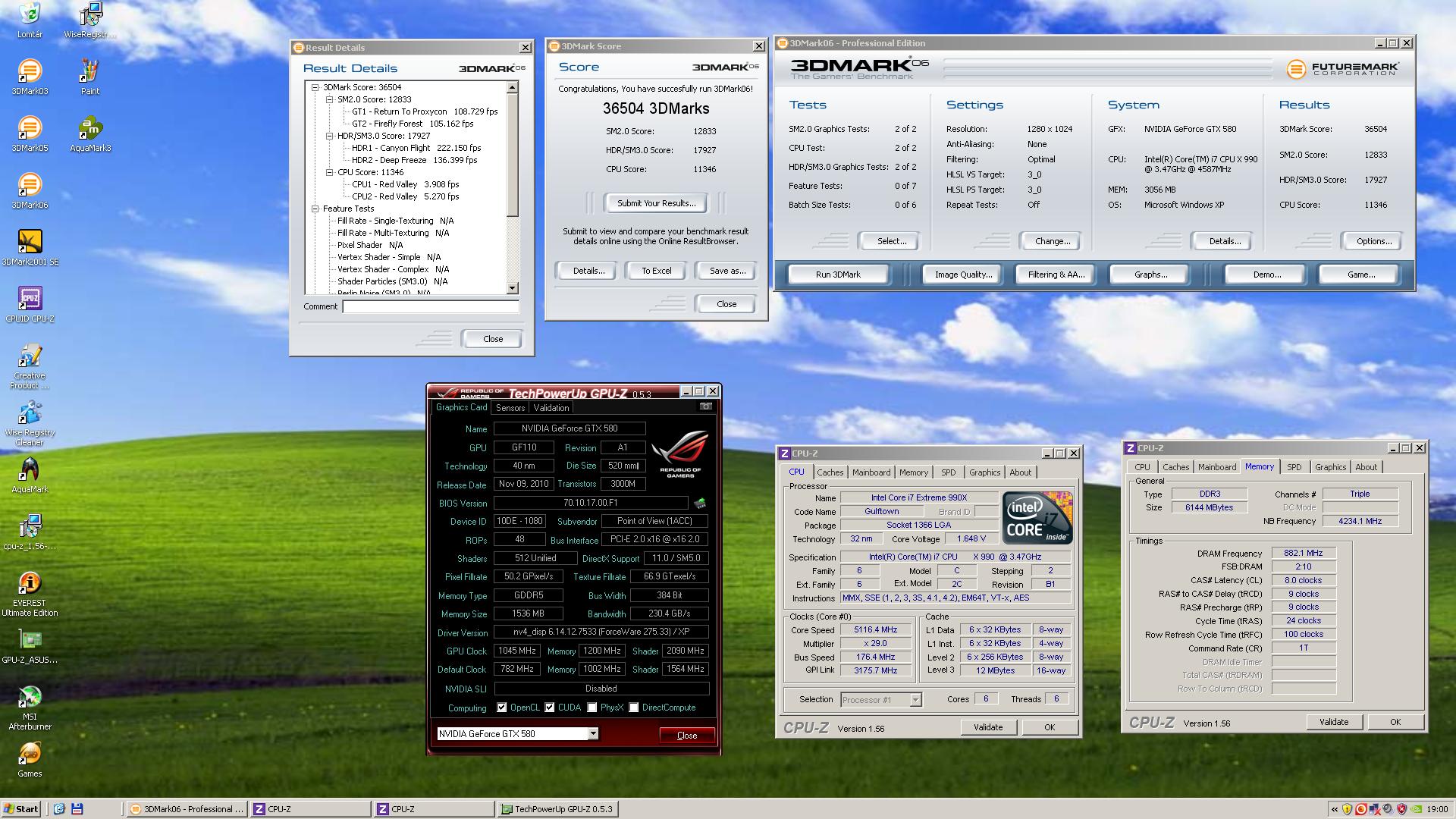The image size is (1456, 819).
Task: Toggle the DirectCompute checkbox
Action: [634, 708]
